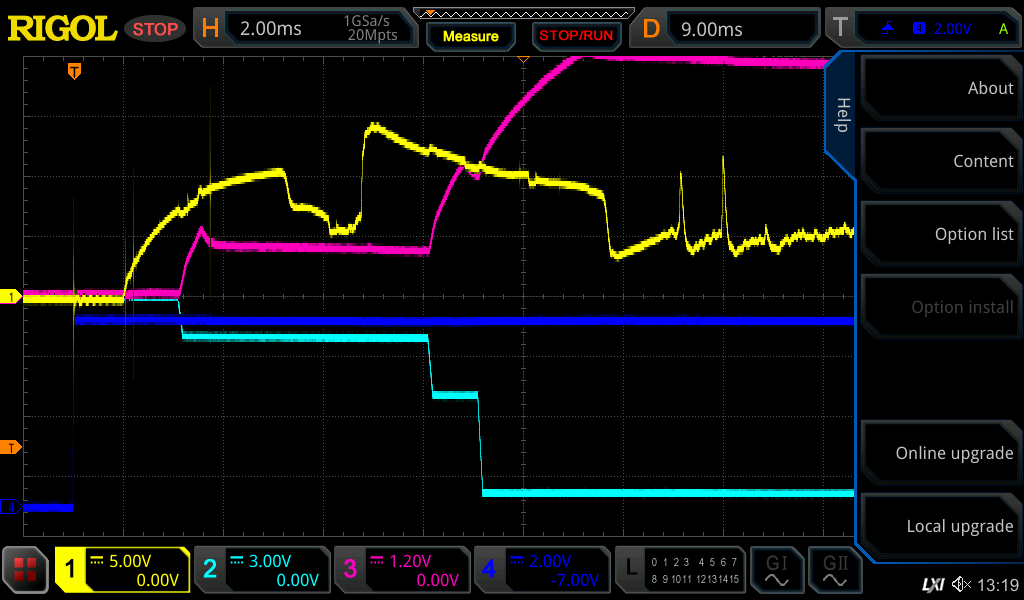Select the About menu item
1024x600 pixels.
click(x=940, y=88)
